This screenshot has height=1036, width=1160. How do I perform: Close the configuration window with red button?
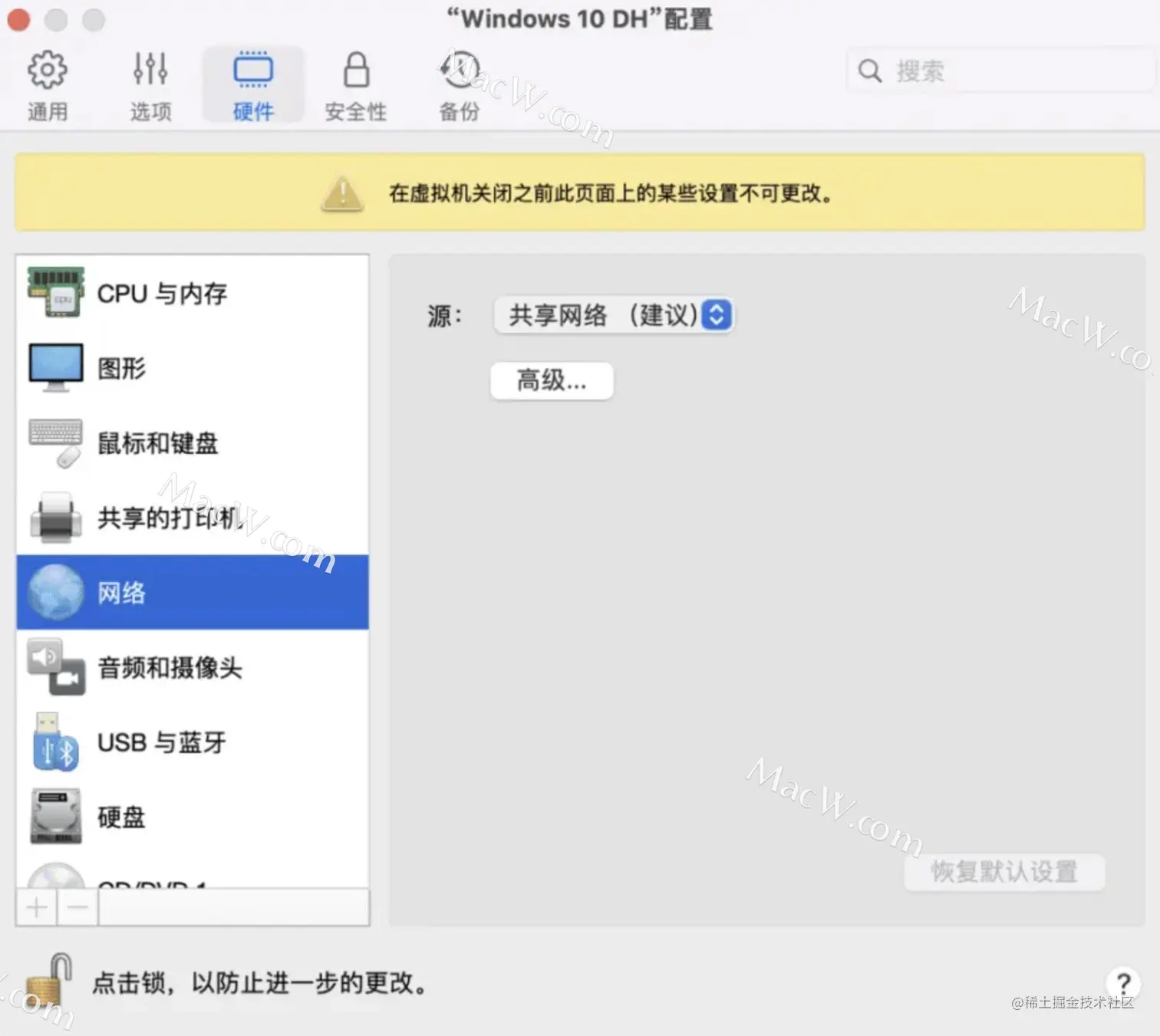[x=18, y=20]
